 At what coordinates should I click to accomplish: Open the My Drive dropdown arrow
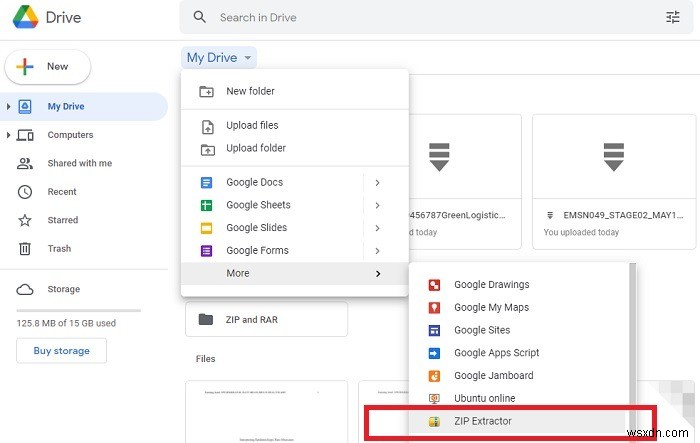click(x=248, y=58)
